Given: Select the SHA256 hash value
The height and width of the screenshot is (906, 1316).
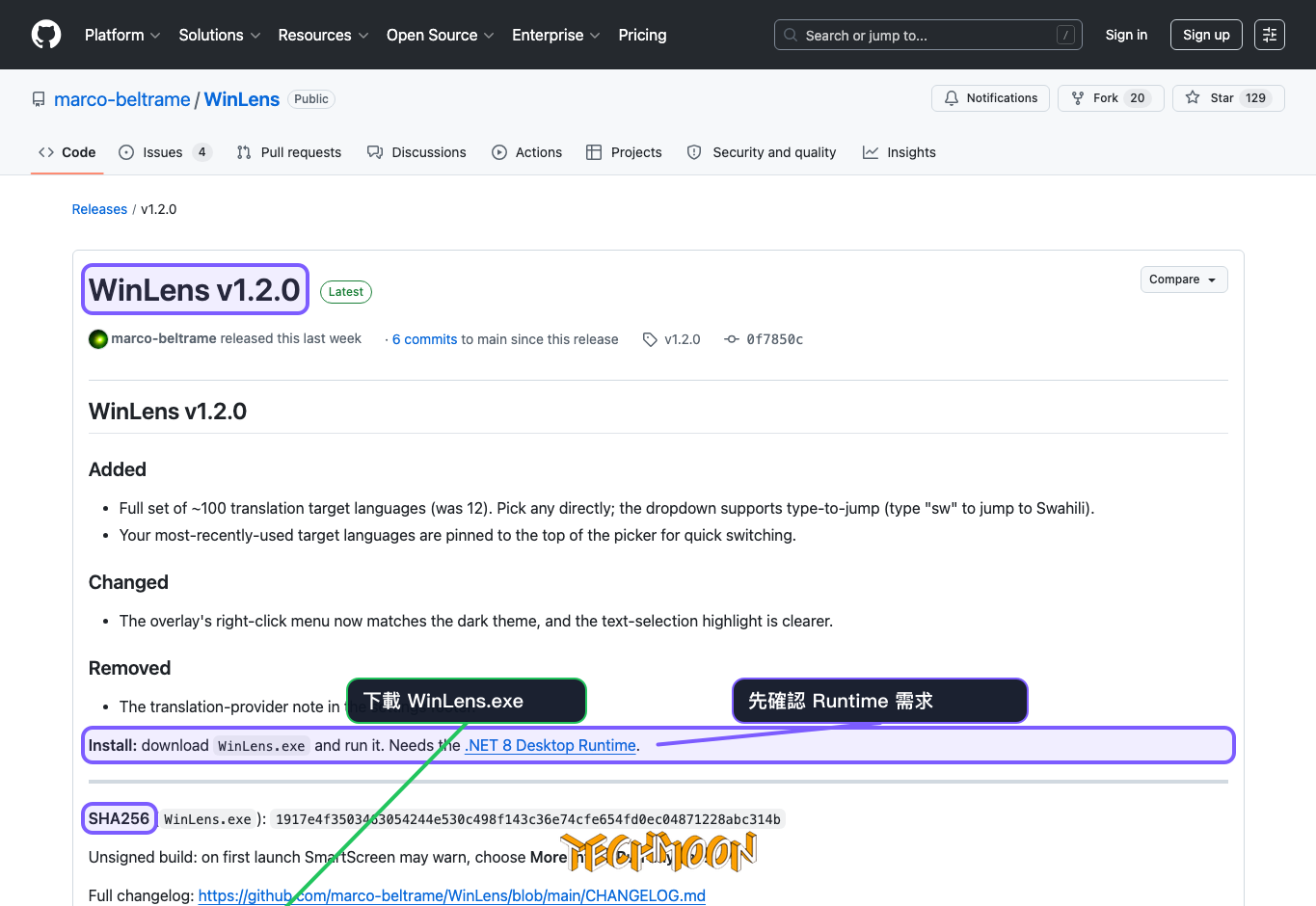Looking at the screenshot, I should point(527,819).
